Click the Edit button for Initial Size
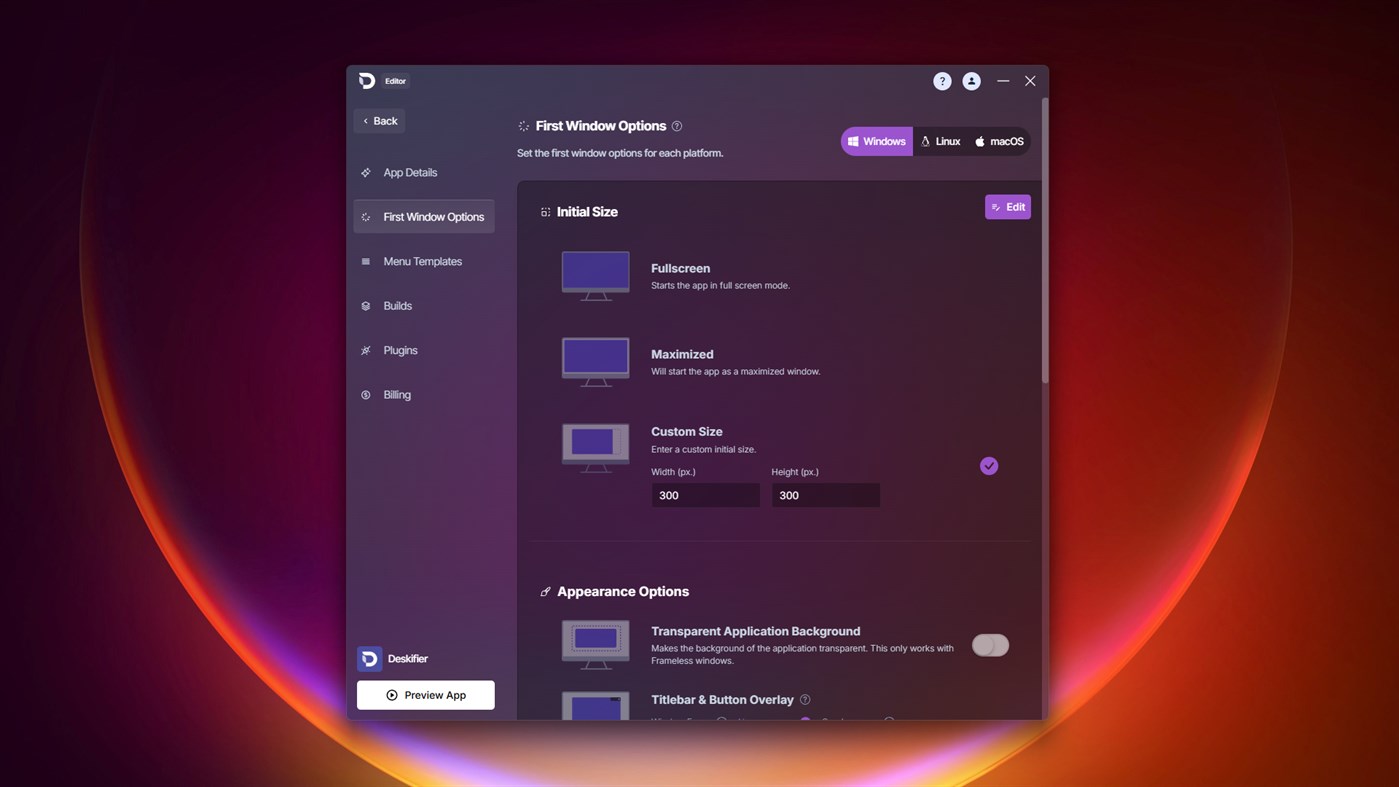 (x=1008, y=207)
